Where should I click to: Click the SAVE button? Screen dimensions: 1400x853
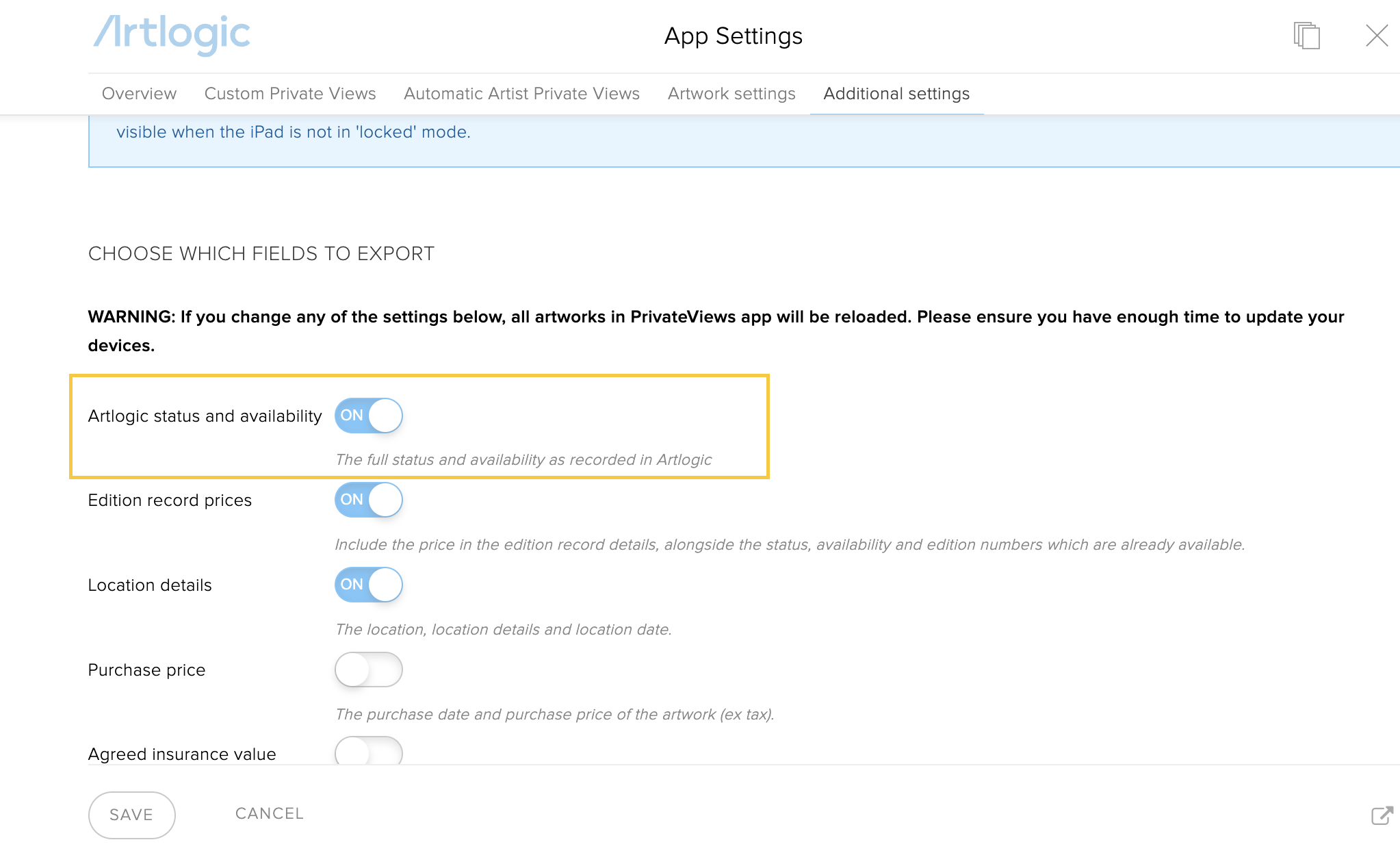[132, 815]
